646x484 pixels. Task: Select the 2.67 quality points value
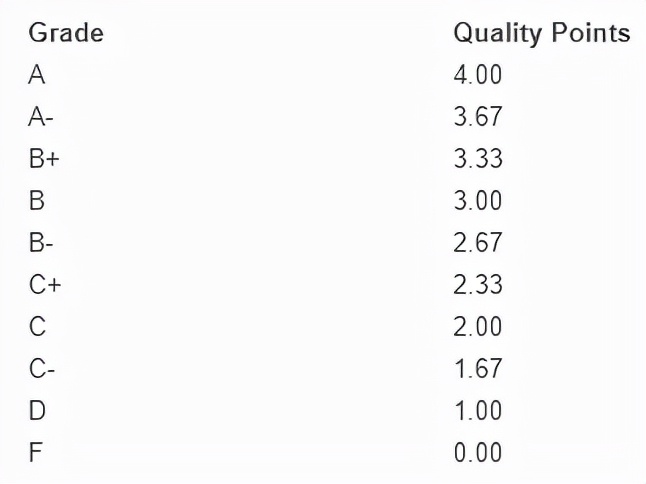pos(477,243)
